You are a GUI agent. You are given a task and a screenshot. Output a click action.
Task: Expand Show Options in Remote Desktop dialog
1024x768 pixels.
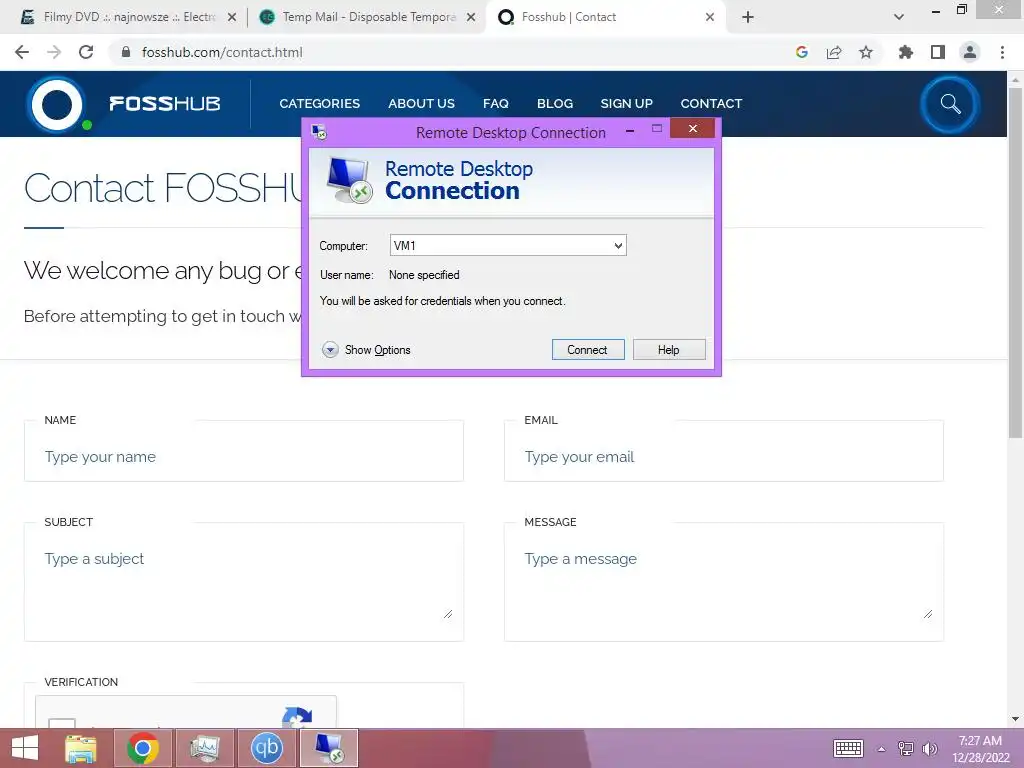[366, 349]
